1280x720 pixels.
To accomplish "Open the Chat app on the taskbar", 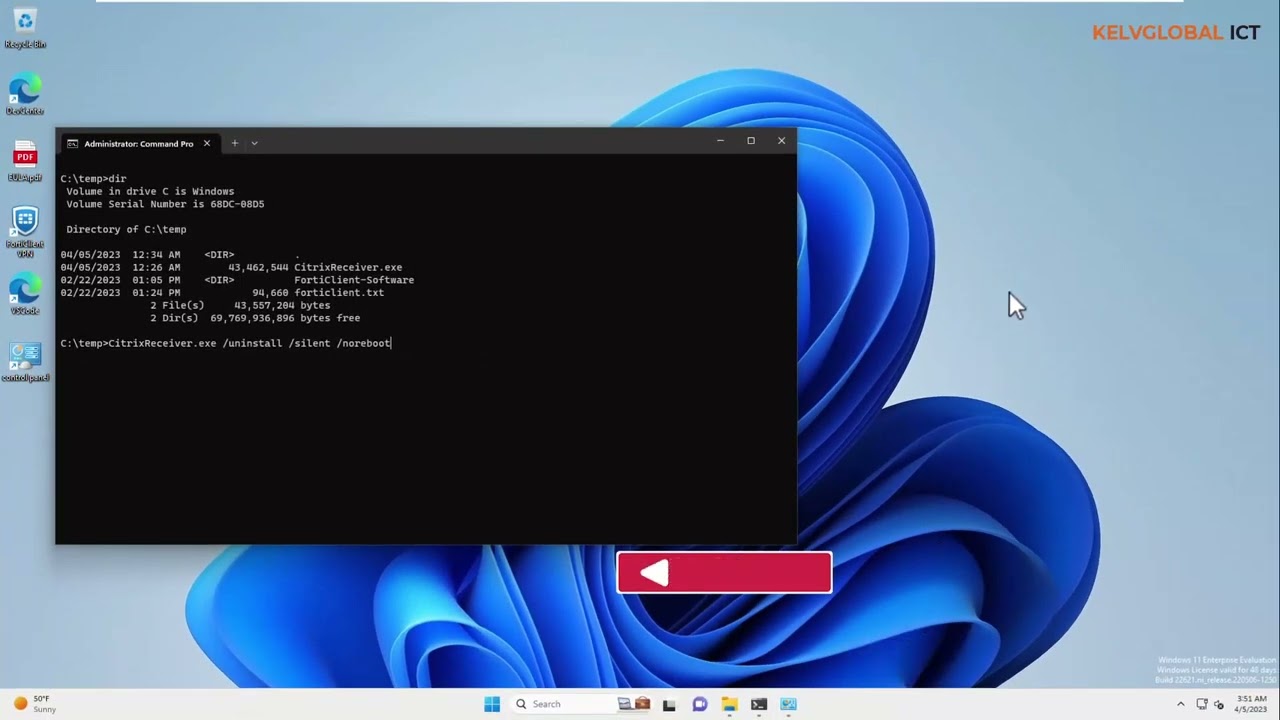I will (700, 704).
